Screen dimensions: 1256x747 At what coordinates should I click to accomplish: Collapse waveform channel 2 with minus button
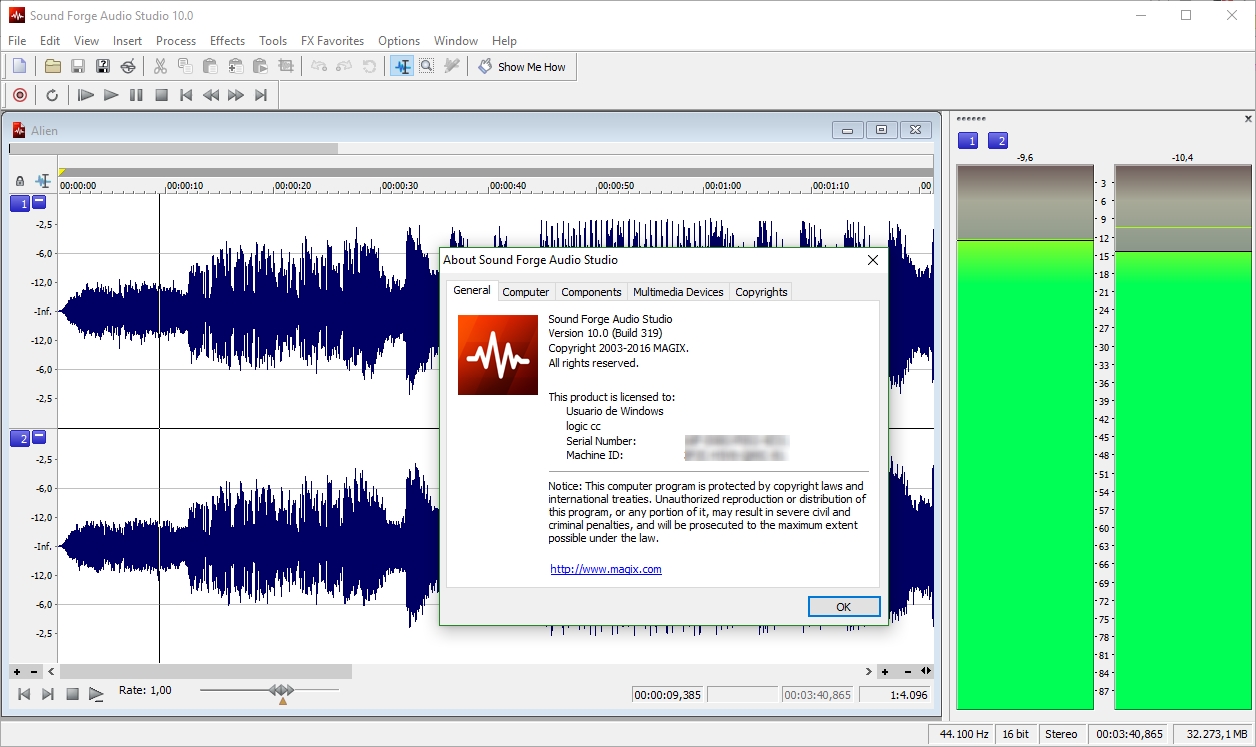click(39, 437)
